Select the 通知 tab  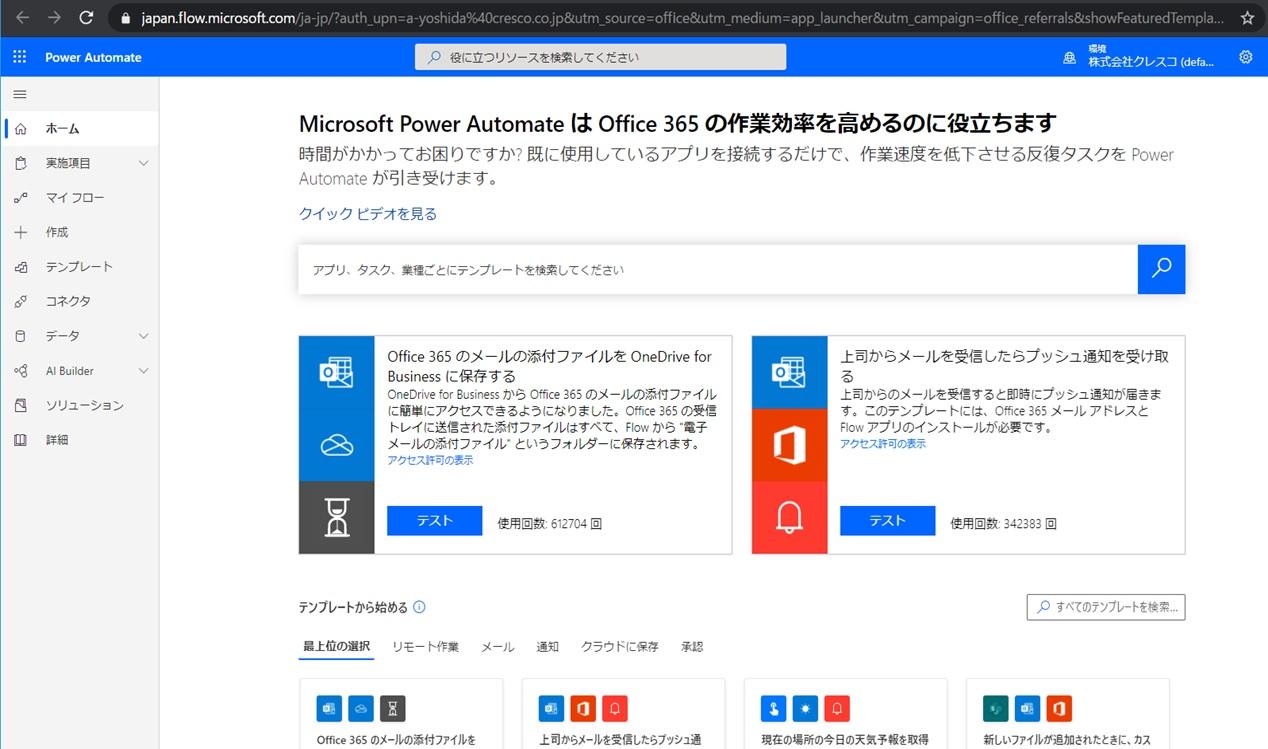pos(548,647)
